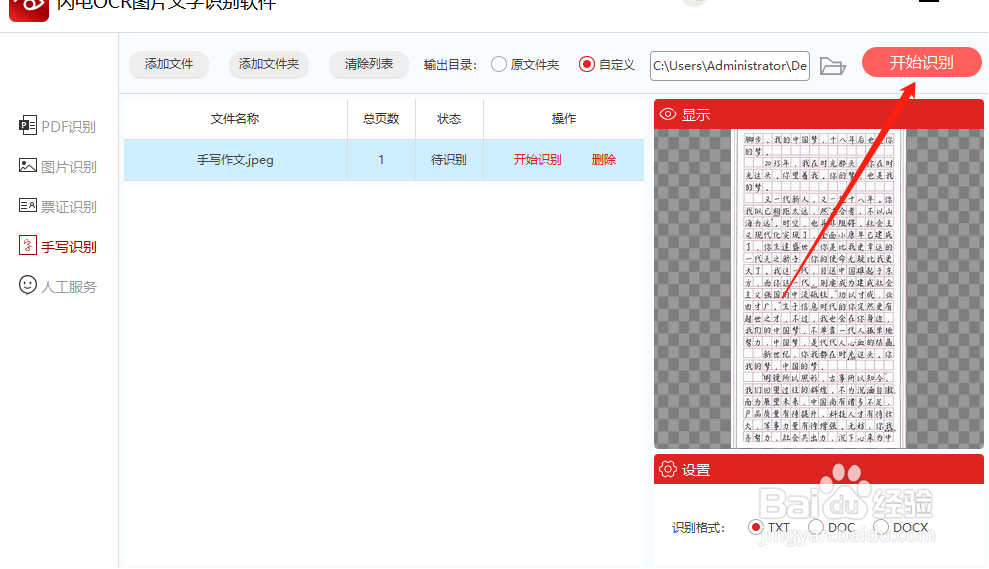Image resolution: width=989 pixels, height=569 pixels.
Task: Click 删除 for 手写作文.jpeg
Action: coord(604,160)
